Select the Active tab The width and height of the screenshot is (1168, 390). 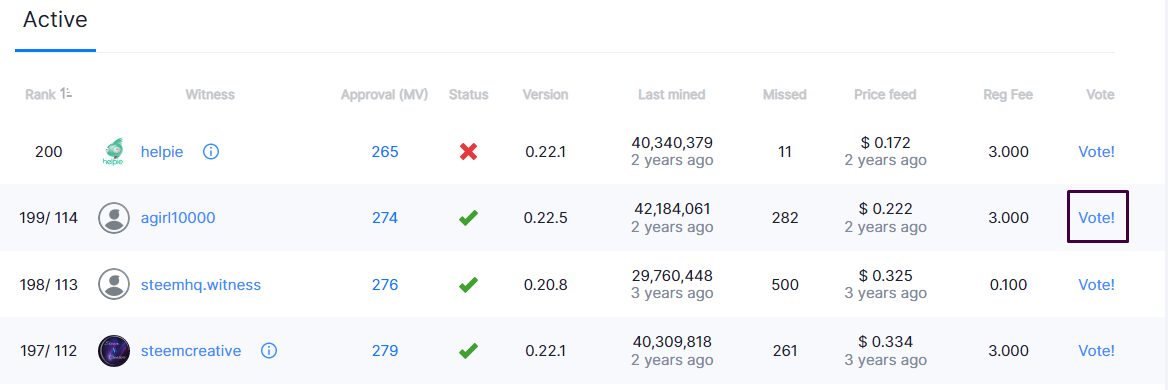tap(55, 20)
